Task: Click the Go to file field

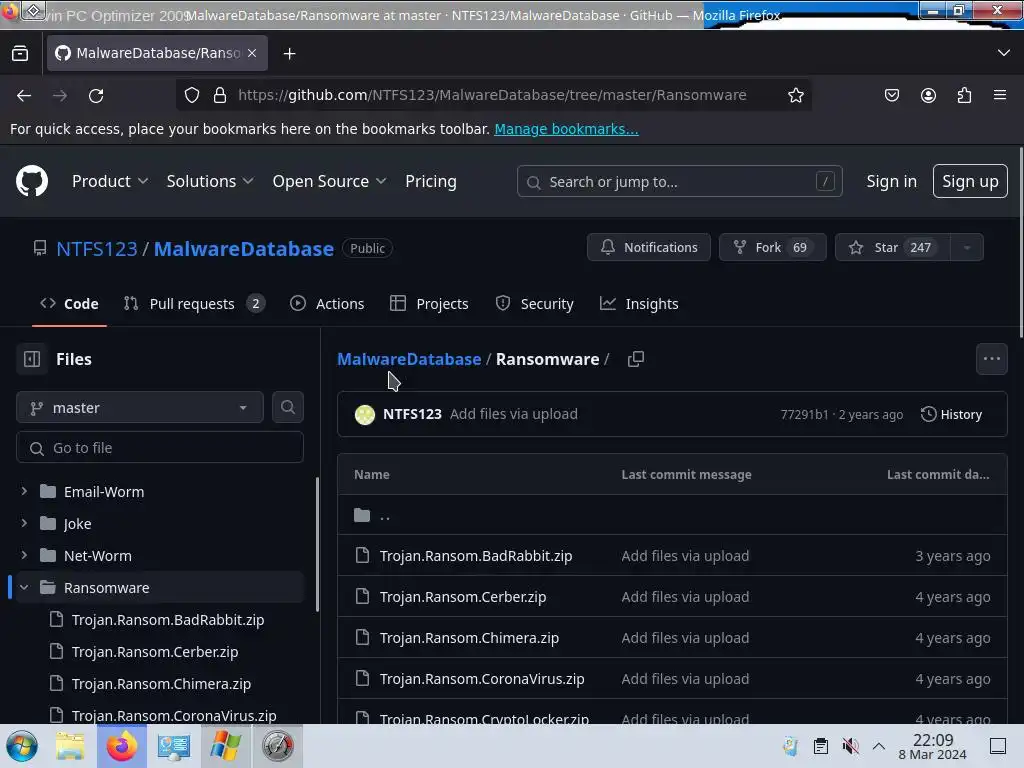Action: (160, 448)
